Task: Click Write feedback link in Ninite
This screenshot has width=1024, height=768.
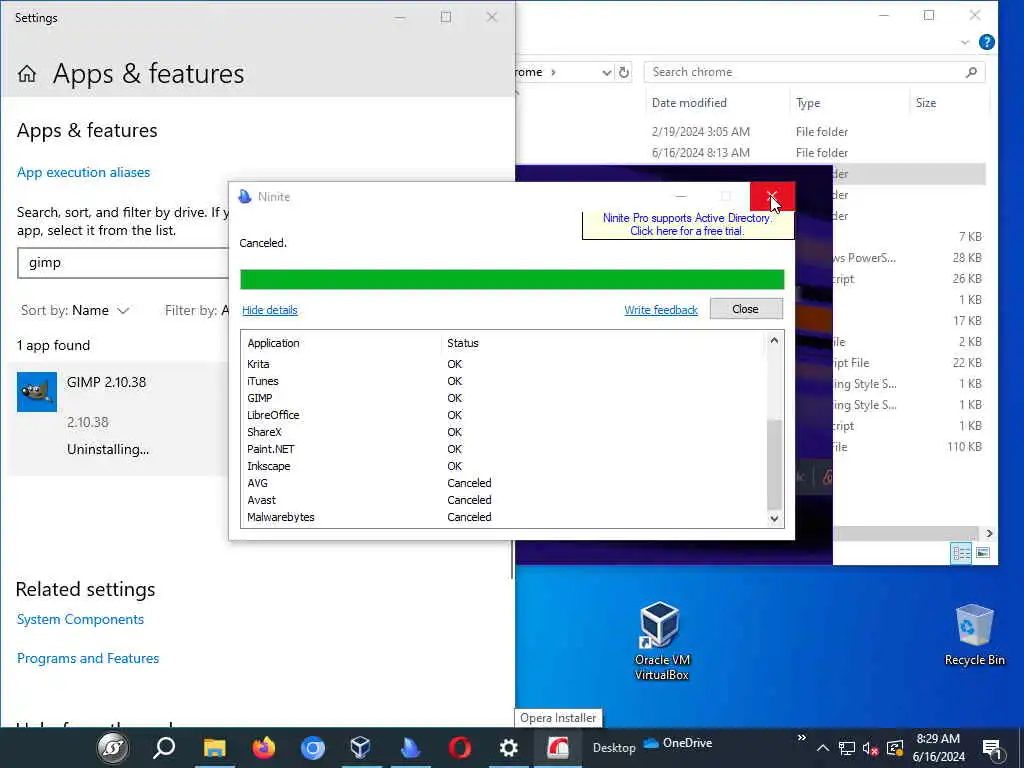Action: tap(661, 310)
